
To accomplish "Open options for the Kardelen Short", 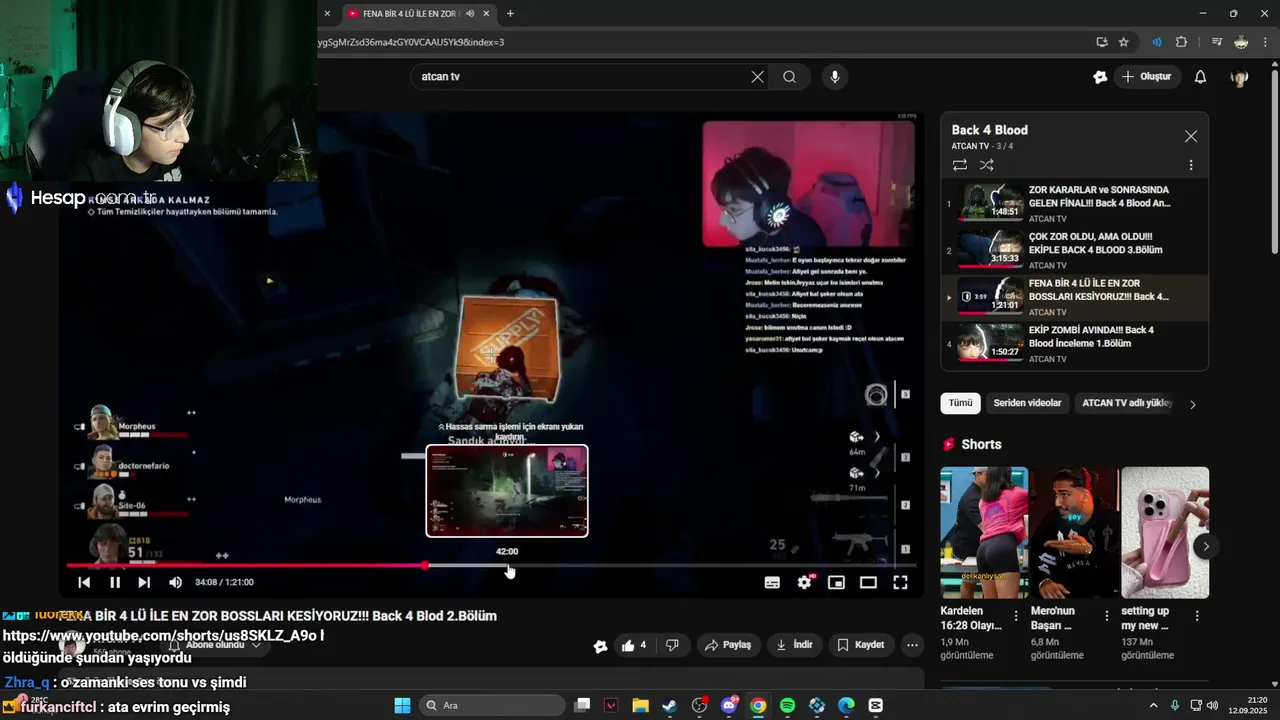I will click(x=1016, y=616).
